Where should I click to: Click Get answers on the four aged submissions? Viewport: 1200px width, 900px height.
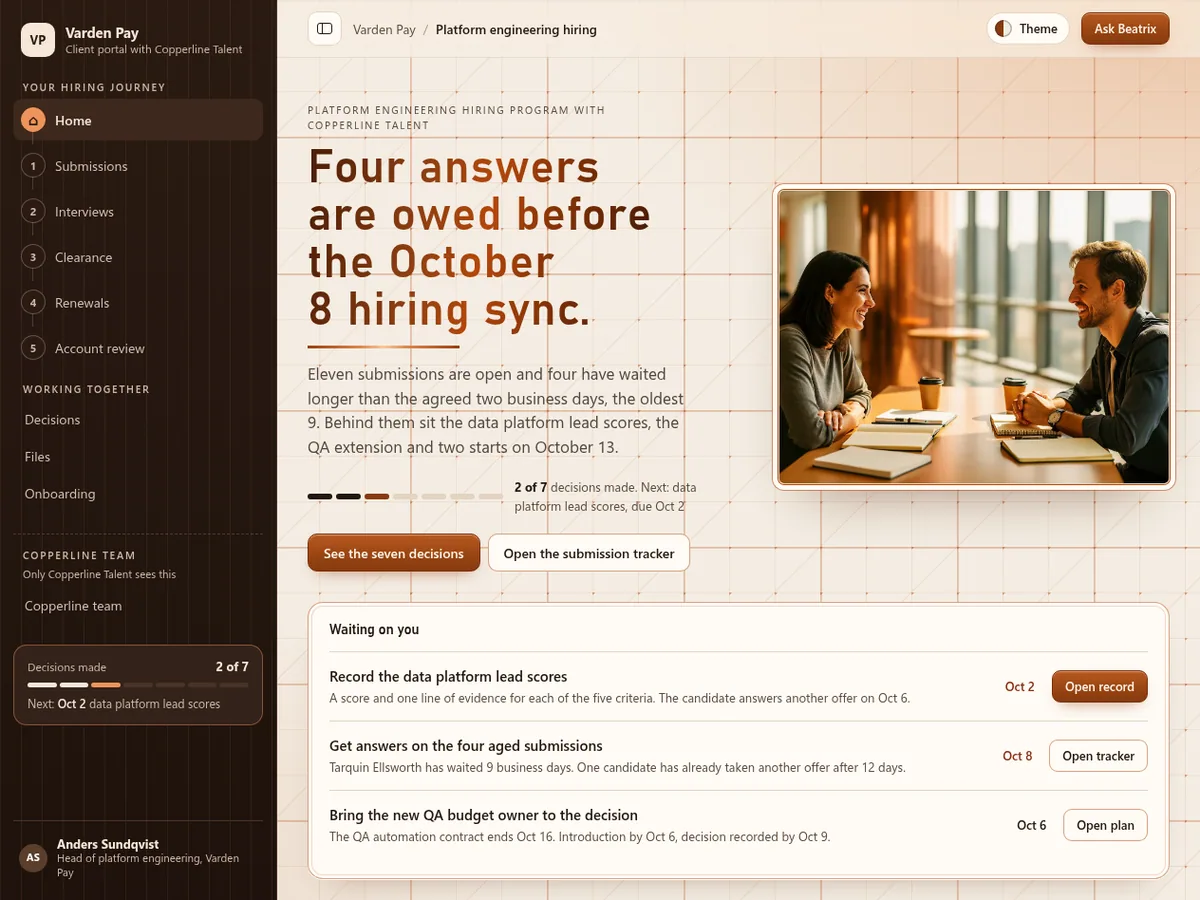click(x=466, y=746)
